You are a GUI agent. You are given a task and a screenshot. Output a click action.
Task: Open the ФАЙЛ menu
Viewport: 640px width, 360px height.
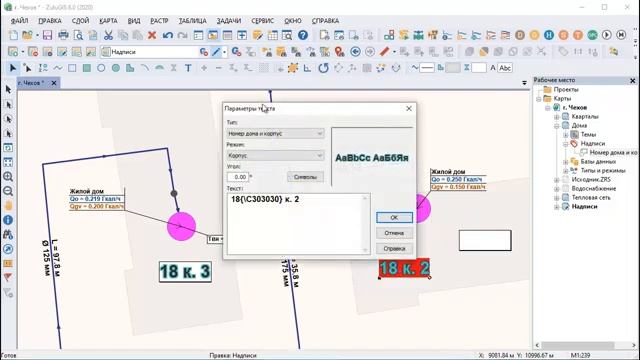(20, 21)
